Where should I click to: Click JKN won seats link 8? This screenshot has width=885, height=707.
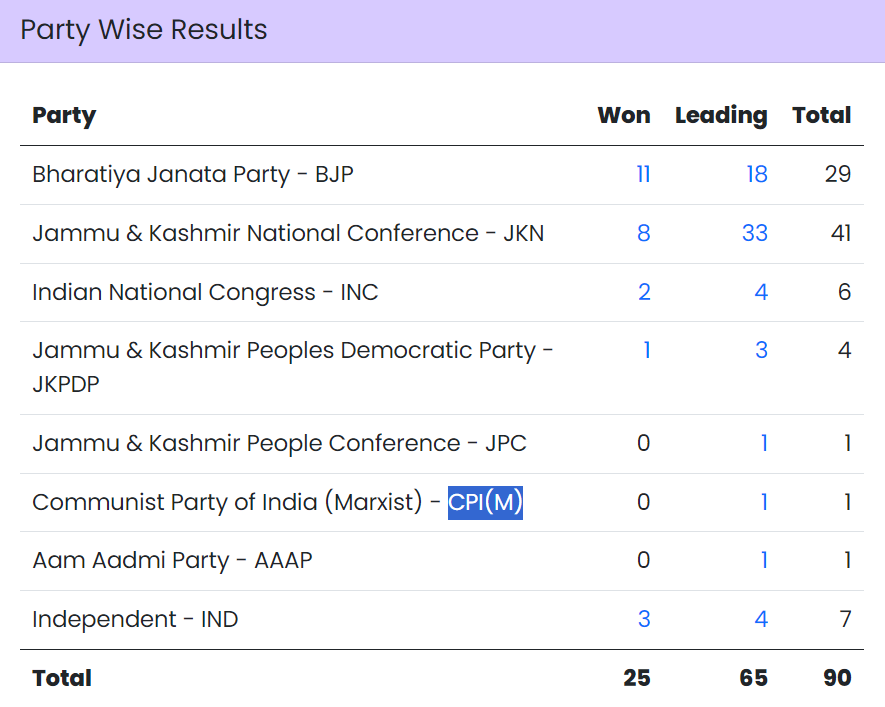click(x=643, y=234)
